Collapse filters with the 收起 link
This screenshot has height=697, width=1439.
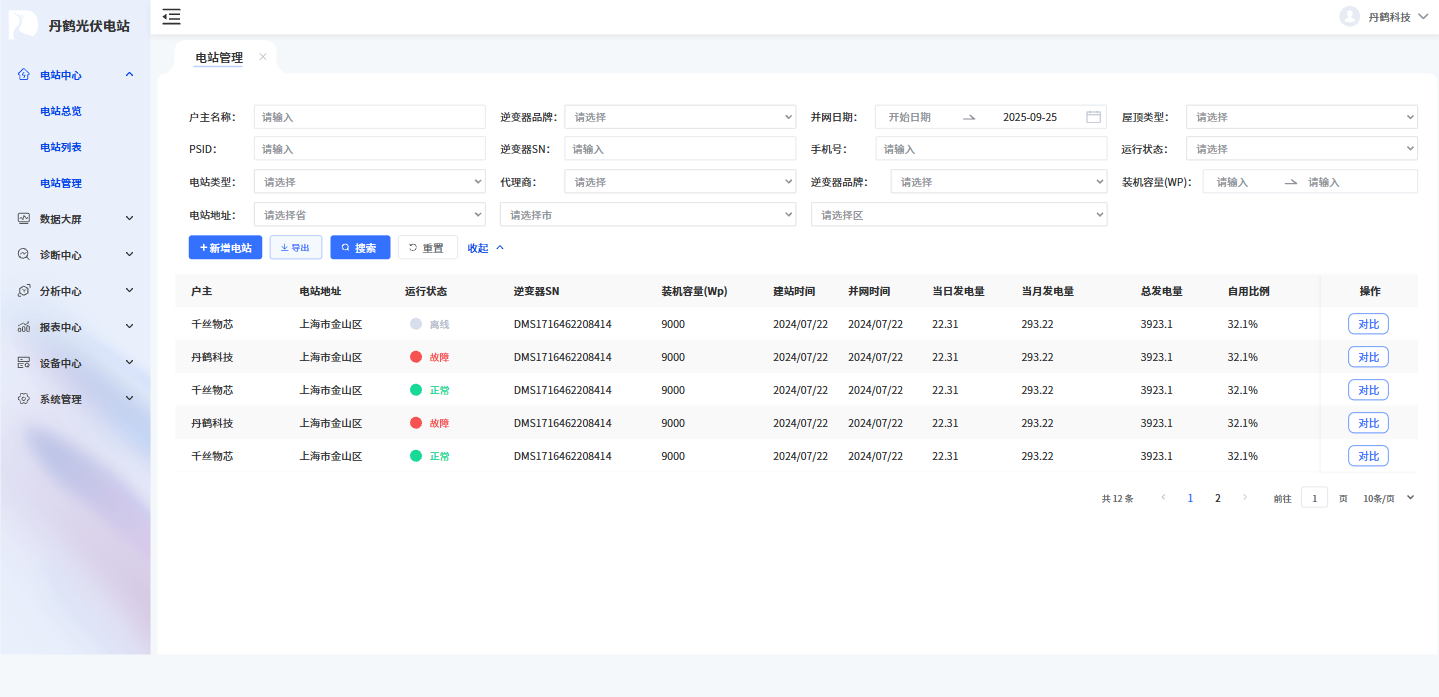[486, 248]
